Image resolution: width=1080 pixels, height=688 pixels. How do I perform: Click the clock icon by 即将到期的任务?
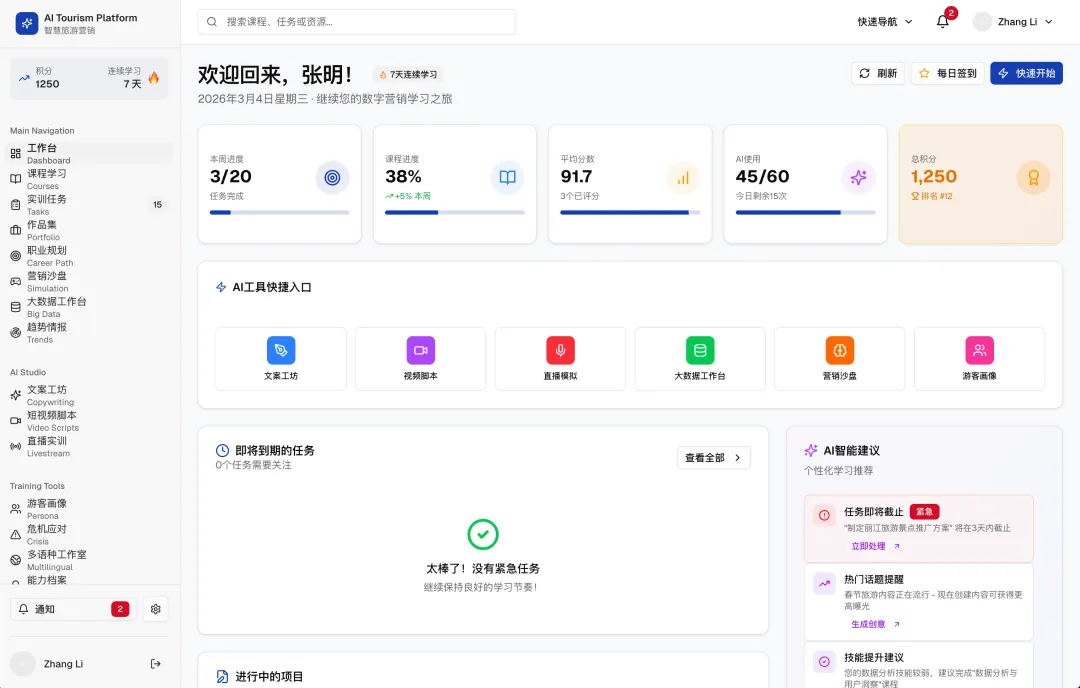tap(222, 450)
